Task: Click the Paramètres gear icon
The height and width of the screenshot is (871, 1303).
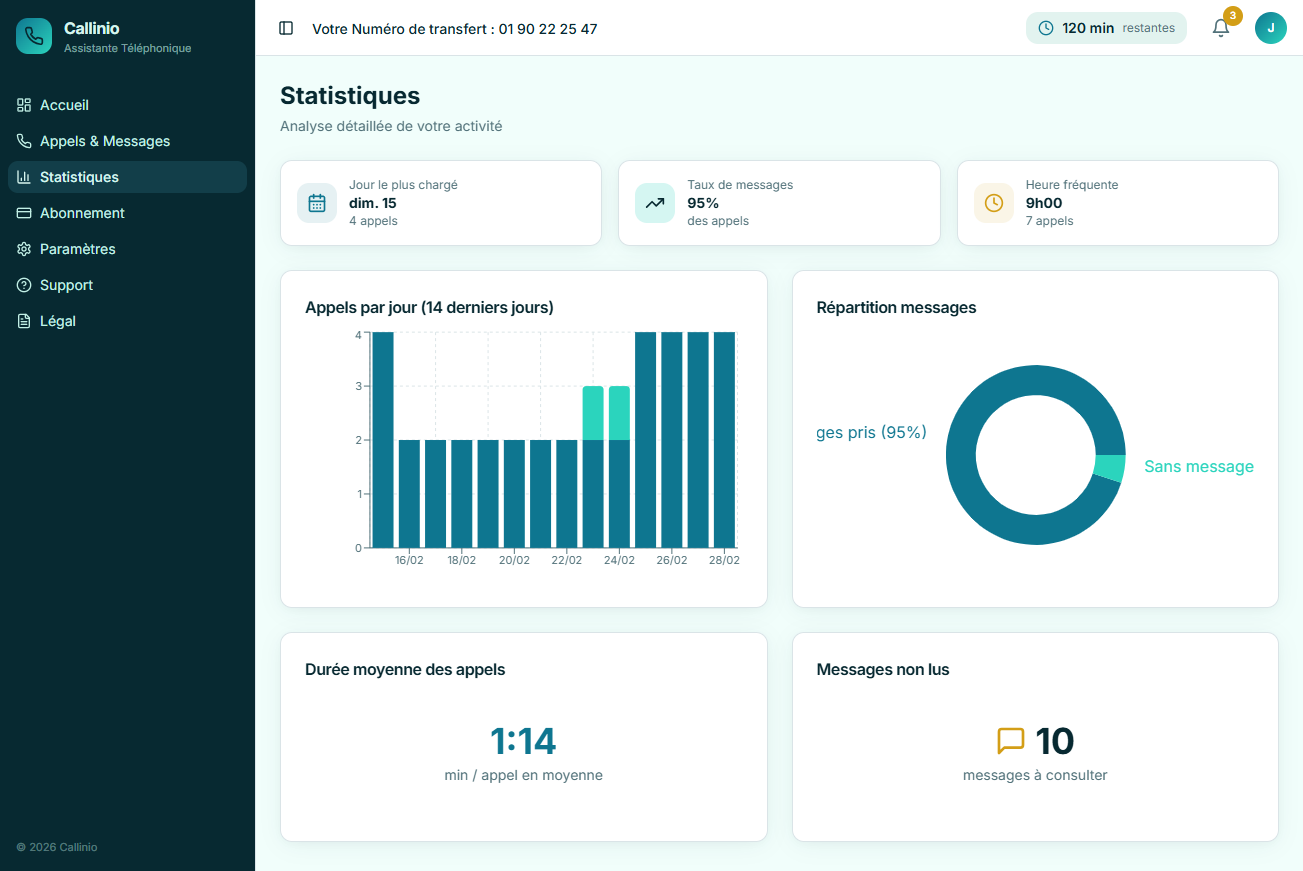Action: pos(24,249)
